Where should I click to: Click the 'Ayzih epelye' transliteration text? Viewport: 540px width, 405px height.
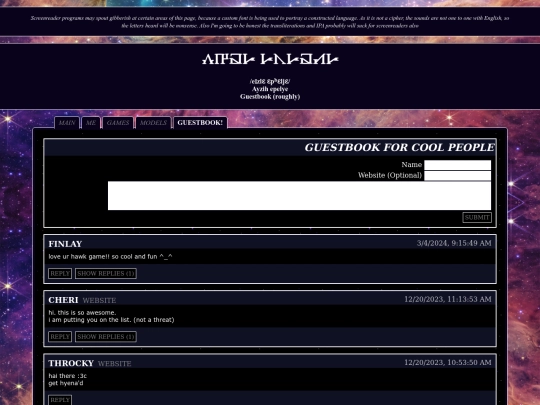pyautogui.click(x=270, y=89)
